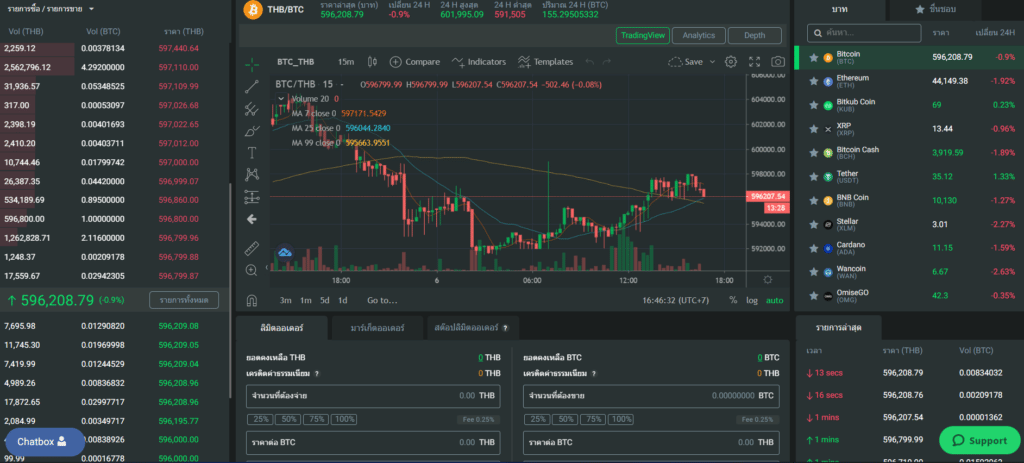
Task: Open the Indicators dialog
Action: point(479,62)
